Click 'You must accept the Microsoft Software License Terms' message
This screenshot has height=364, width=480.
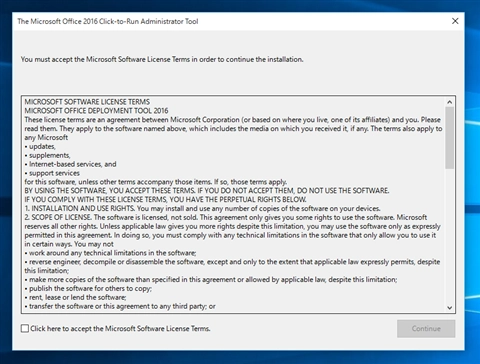click(x=162, y=59)
